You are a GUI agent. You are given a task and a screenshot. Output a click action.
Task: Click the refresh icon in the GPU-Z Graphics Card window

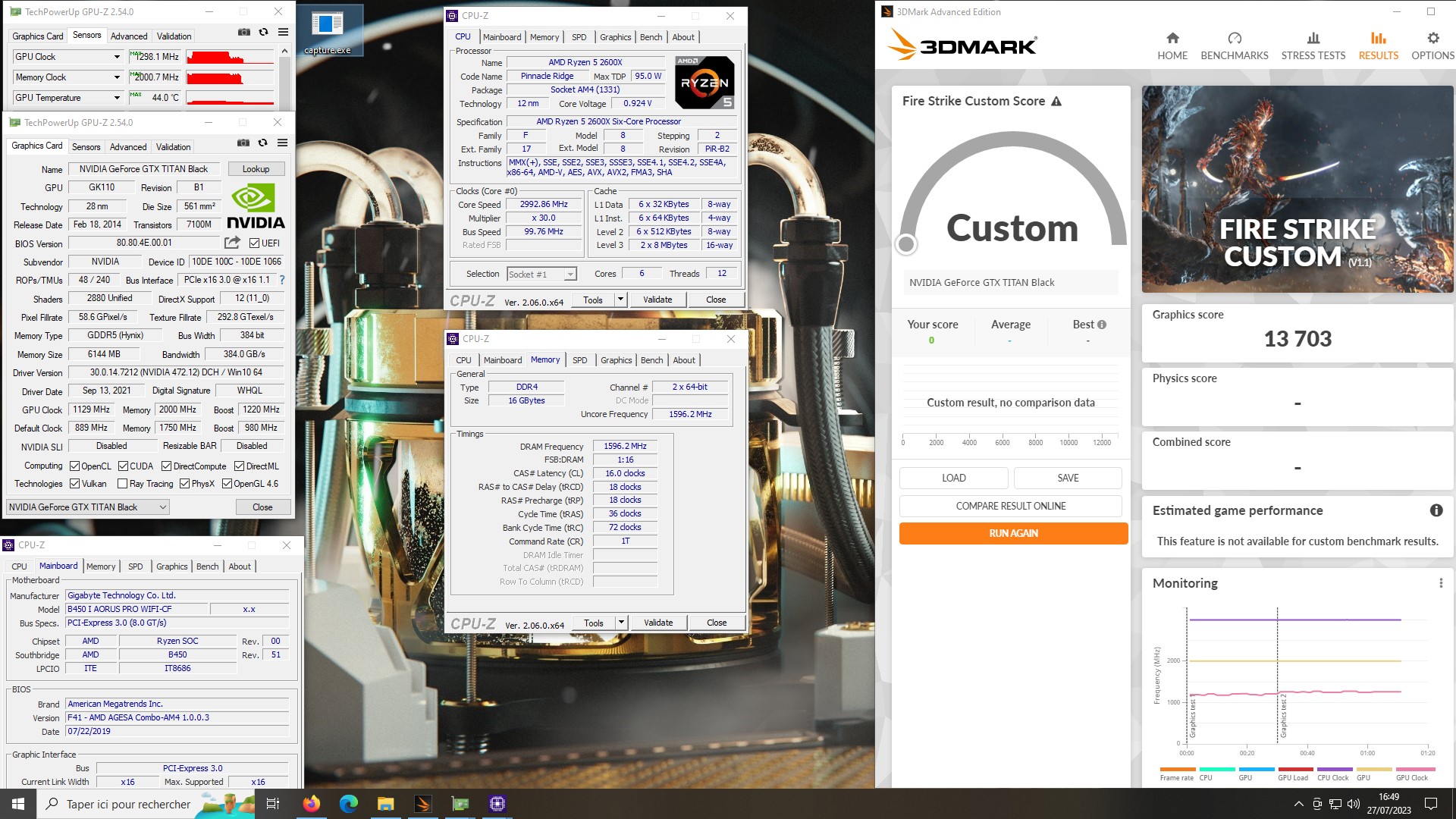point(262,143)
